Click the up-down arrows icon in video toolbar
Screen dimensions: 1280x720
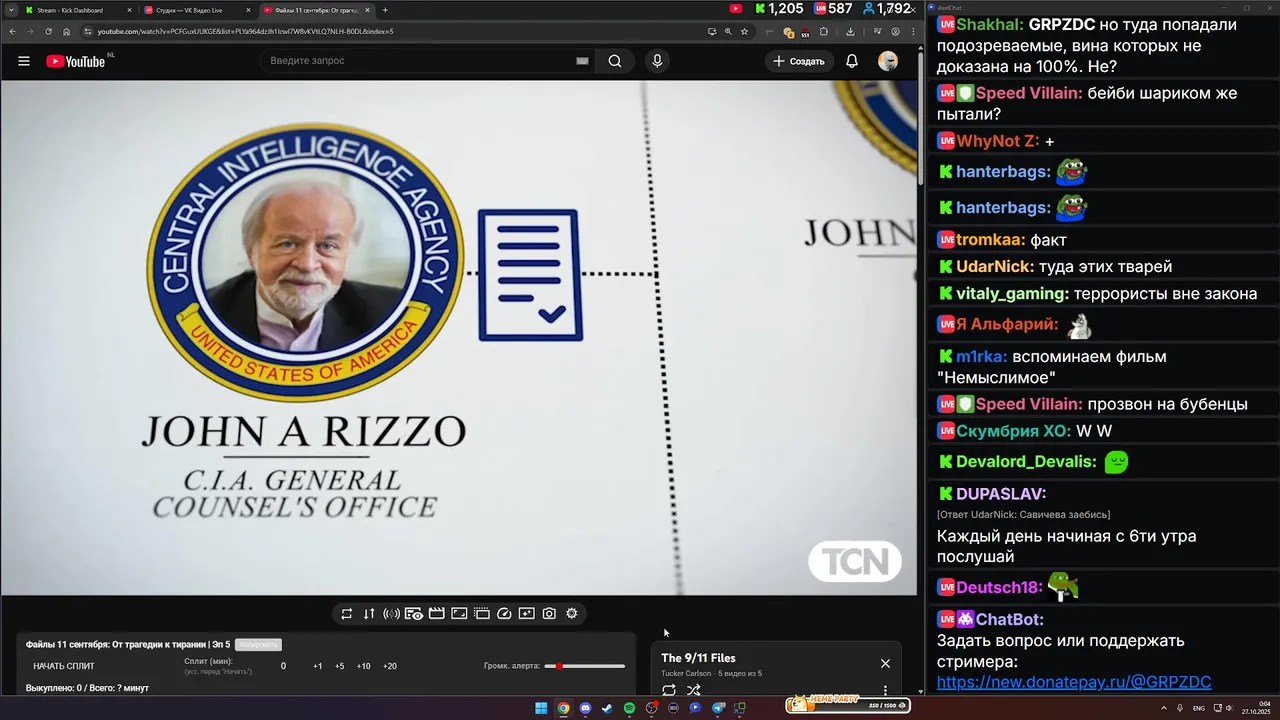[369, 613]
